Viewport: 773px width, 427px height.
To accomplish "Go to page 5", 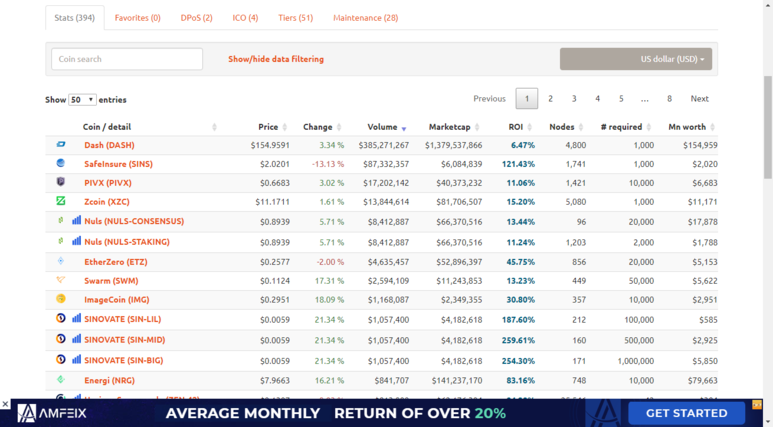I will click(x=621, y=99).
